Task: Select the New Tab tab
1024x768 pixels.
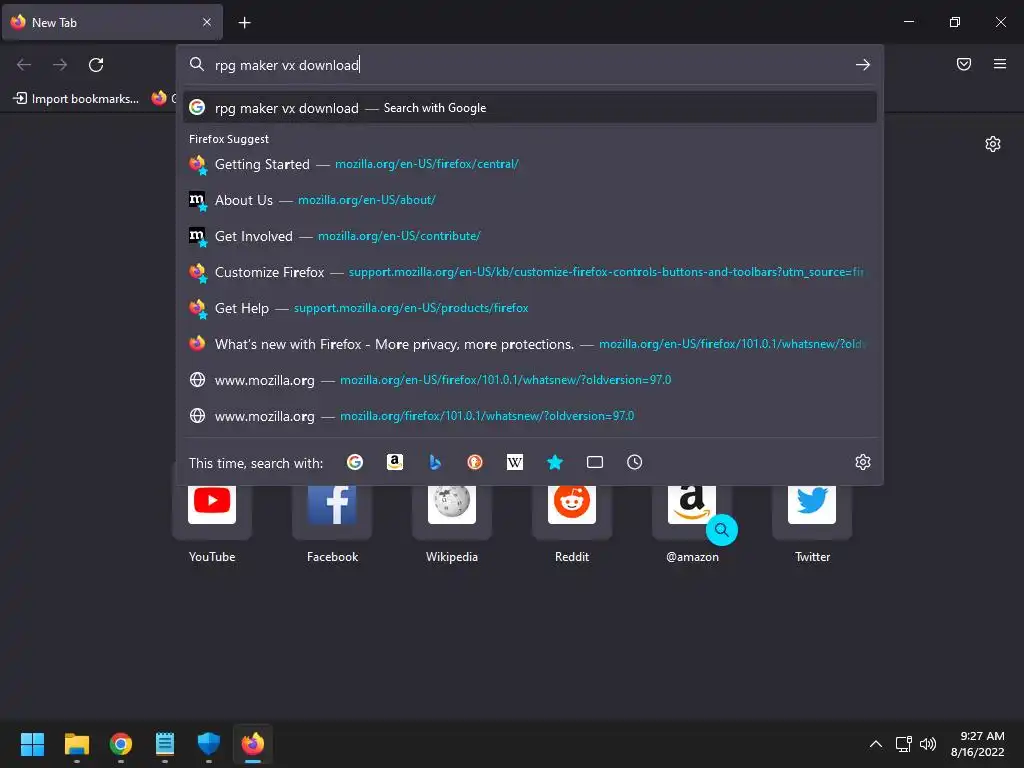Action: pos(112,22)
